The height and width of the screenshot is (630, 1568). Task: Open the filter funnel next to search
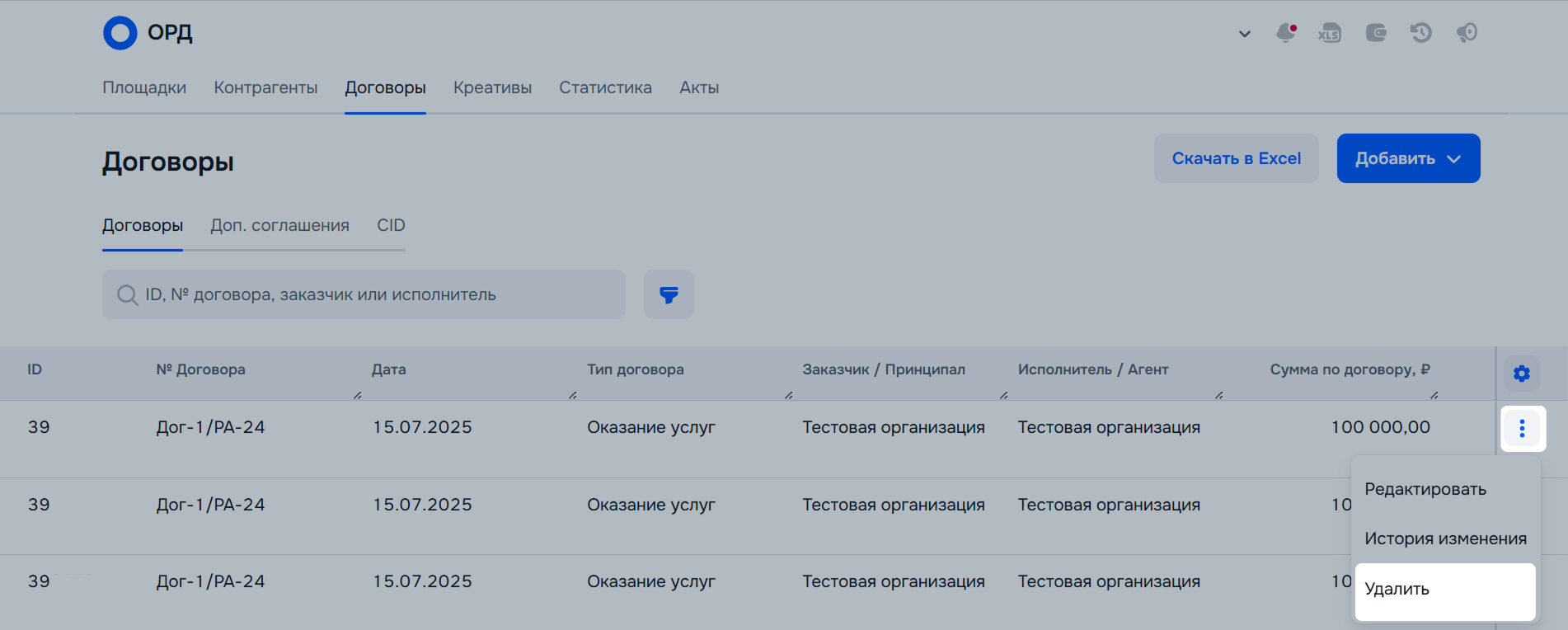coord(669,294)
